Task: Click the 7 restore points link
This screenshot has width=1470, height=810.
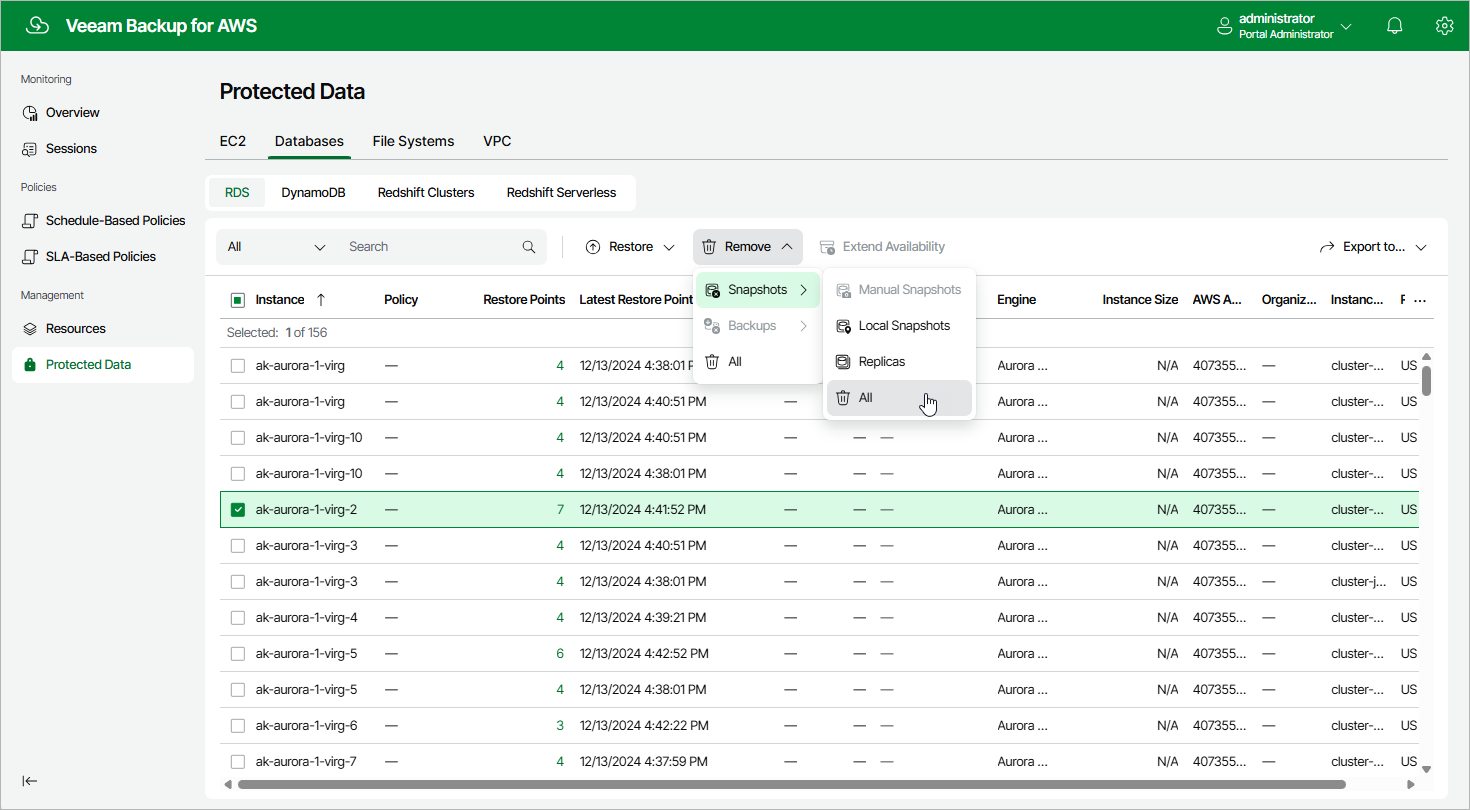Action: tap(560, 510)
